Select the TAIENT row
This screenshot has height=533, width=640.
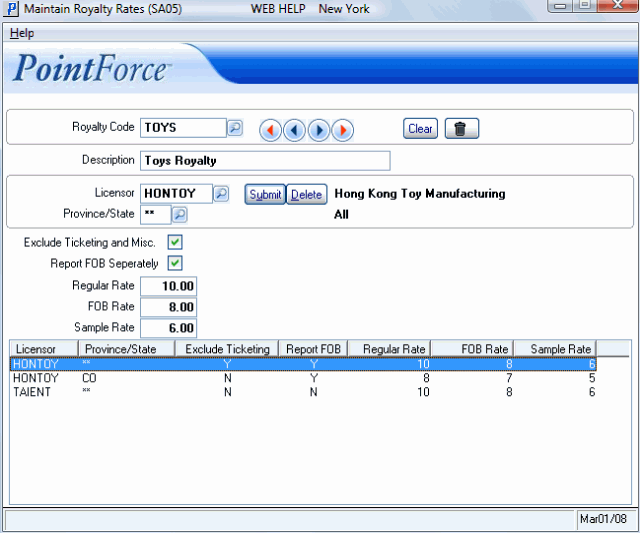(x=303, y=392)
